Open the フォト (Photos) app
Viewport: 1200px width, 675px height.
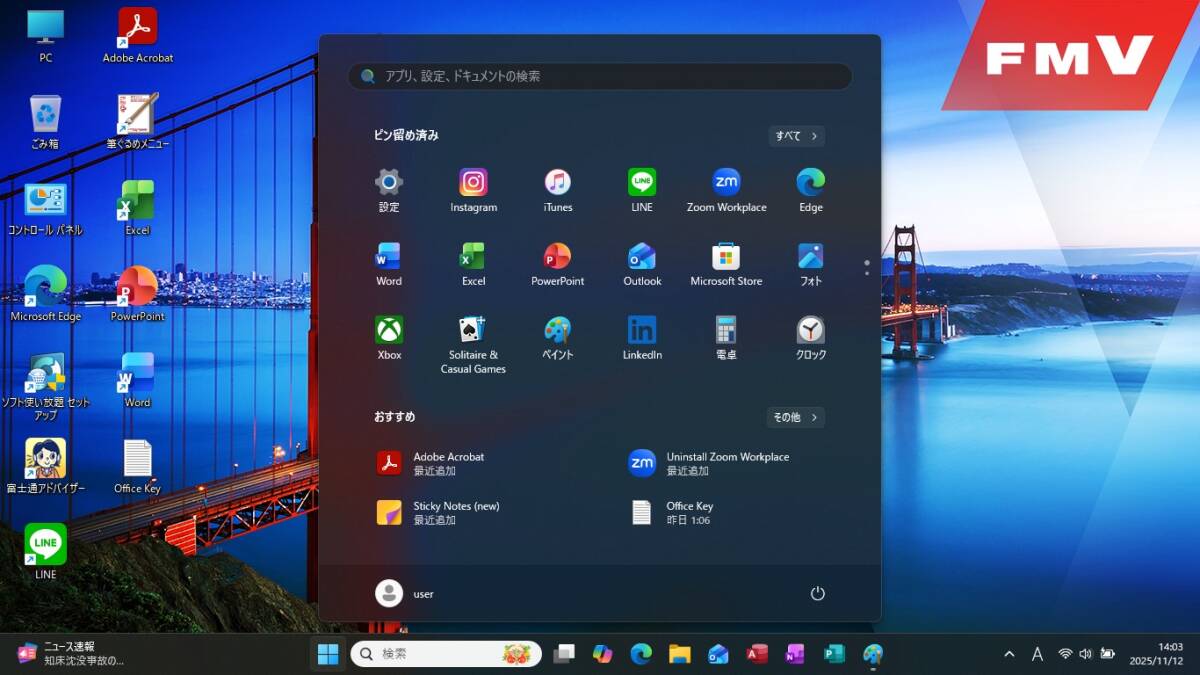(x=811, y=264)
